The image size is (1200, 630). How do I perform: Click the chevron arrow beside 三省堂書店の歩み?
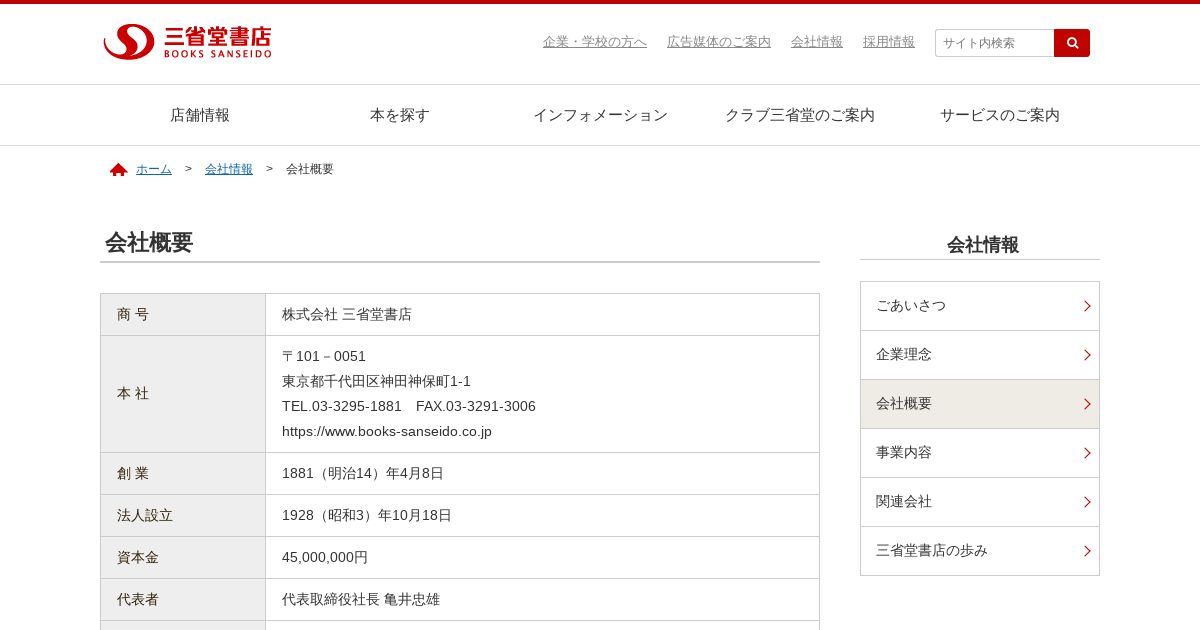[1087, 551]
